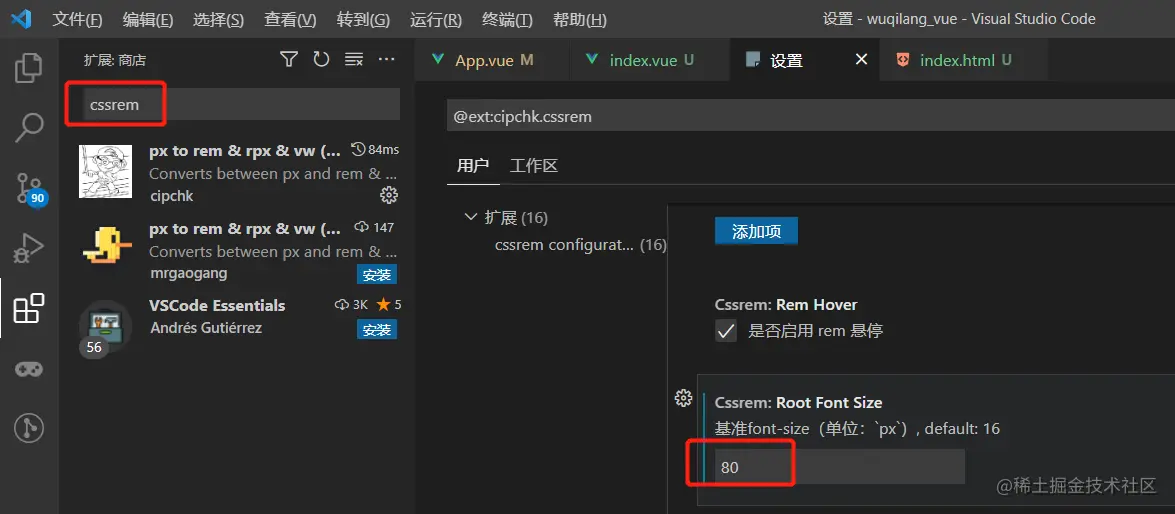Switch to the index.html editor tab
Viewport: 1175px width, 514px height.
(963, 60)
